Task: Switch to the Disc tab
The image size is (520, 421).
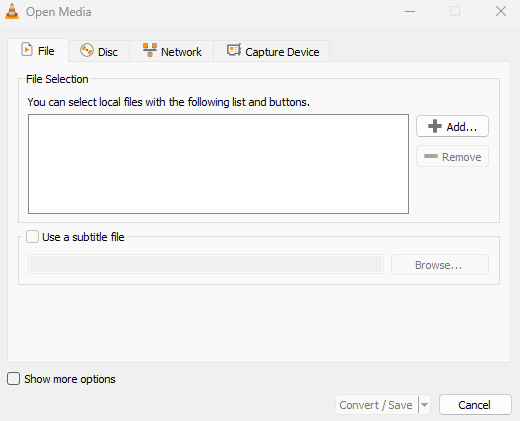Action: click(99, 51)
